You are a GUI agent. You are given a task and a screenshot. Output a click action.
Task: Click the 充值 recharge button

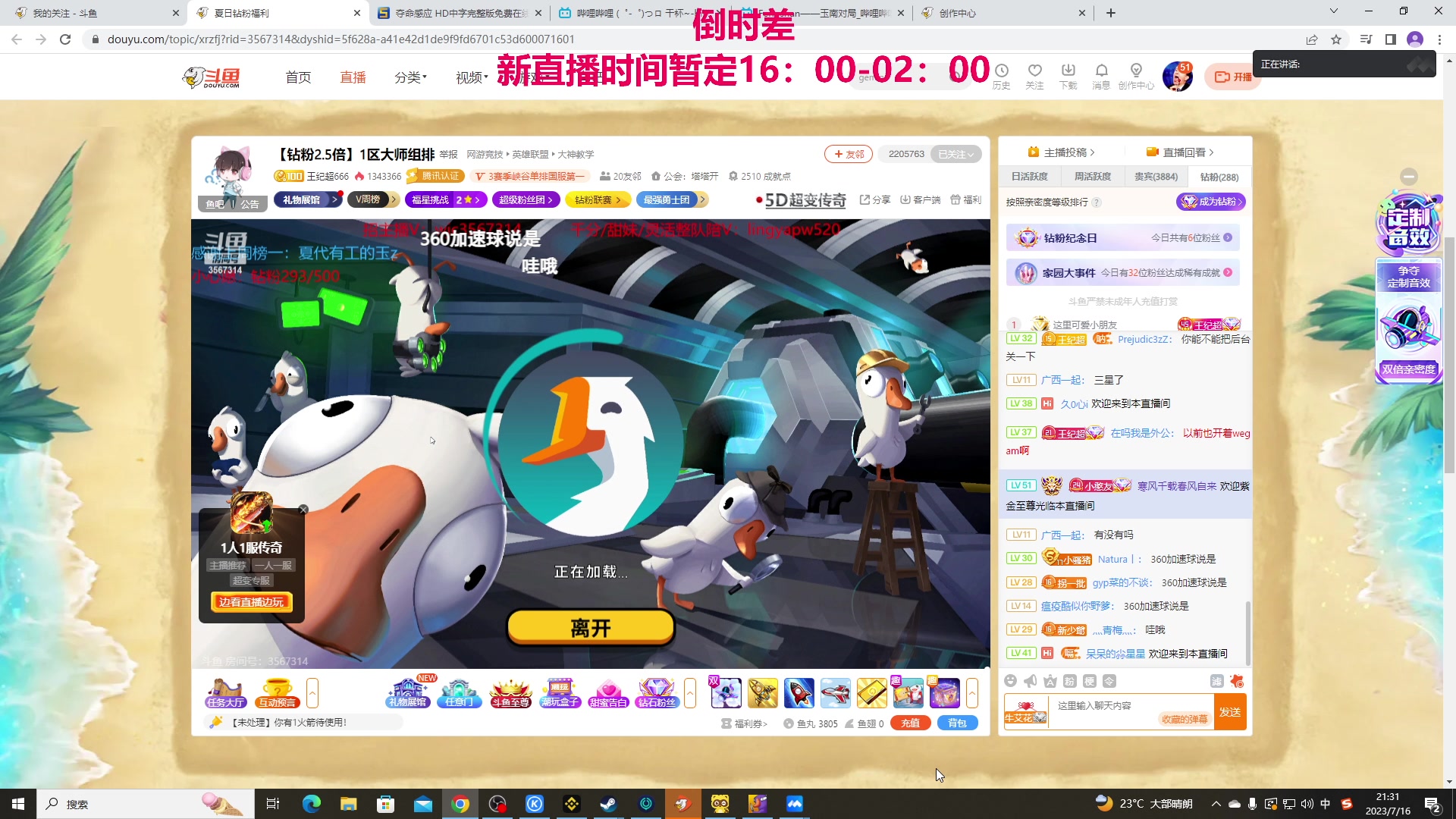(911, 723)
